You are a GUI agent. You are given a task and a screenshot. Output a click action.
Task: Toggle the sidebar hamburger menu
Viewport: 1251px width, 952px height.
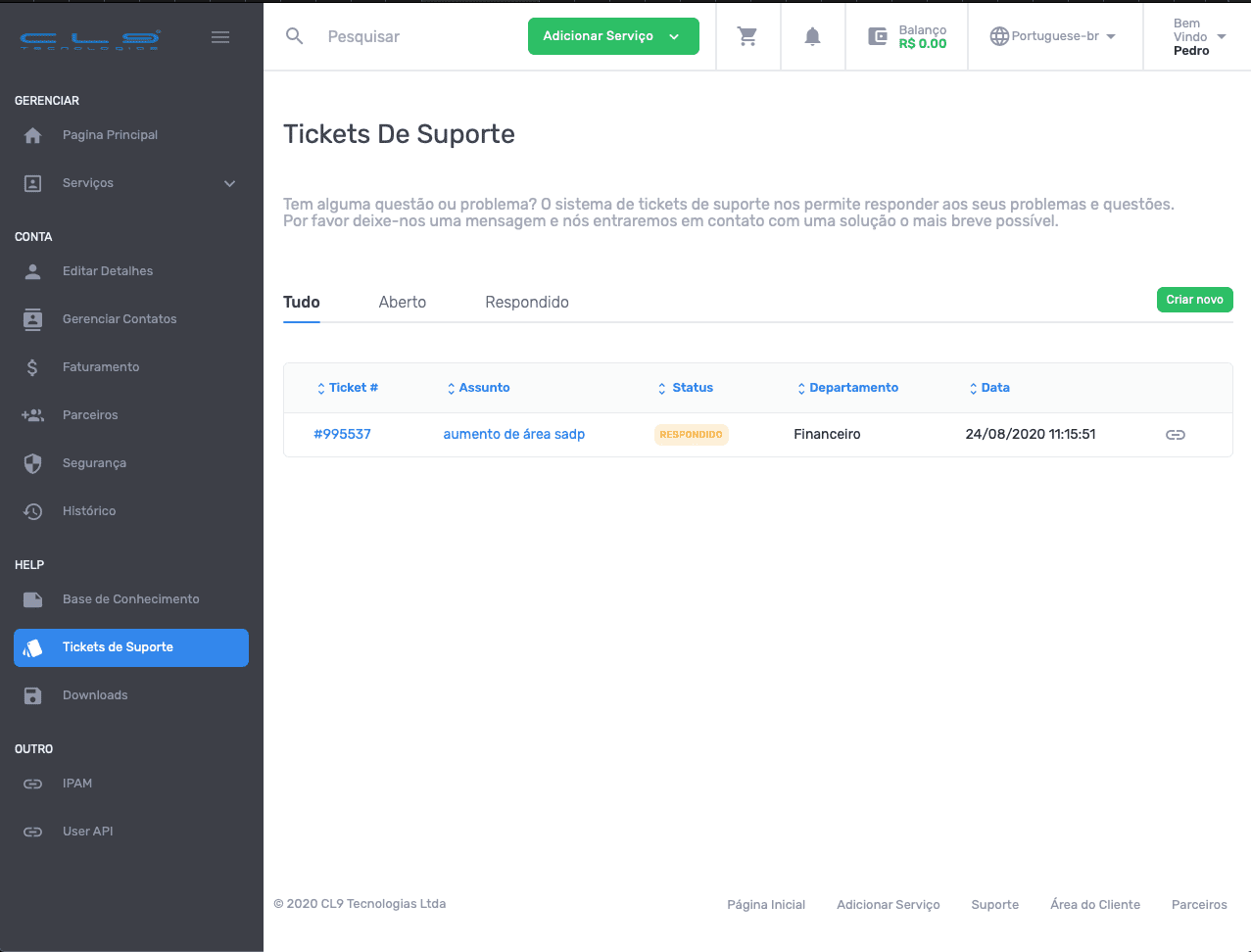click(x=220, y=37)
